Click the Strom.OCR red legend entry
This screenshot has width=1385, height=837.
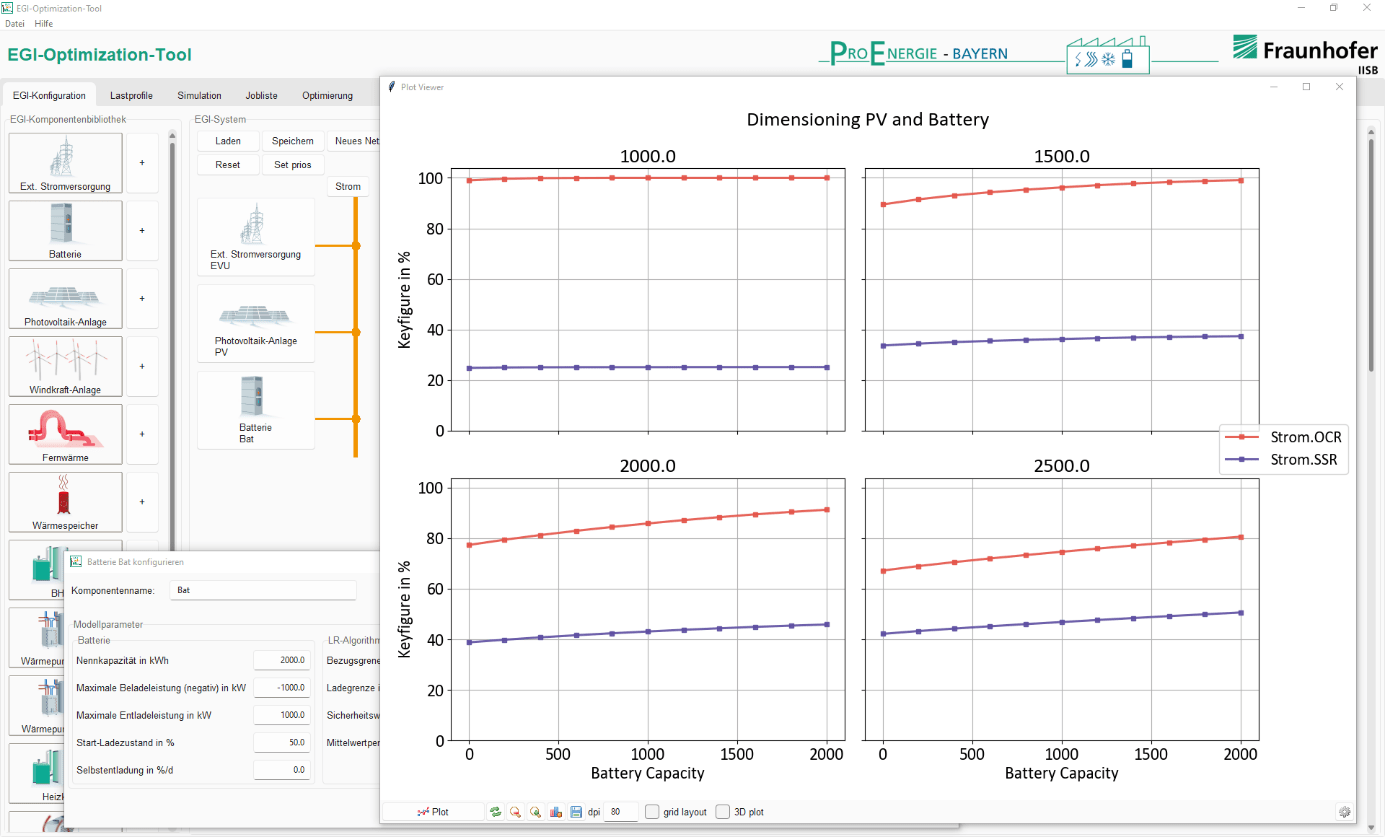pyautogui.click(x=1283, y=437)
